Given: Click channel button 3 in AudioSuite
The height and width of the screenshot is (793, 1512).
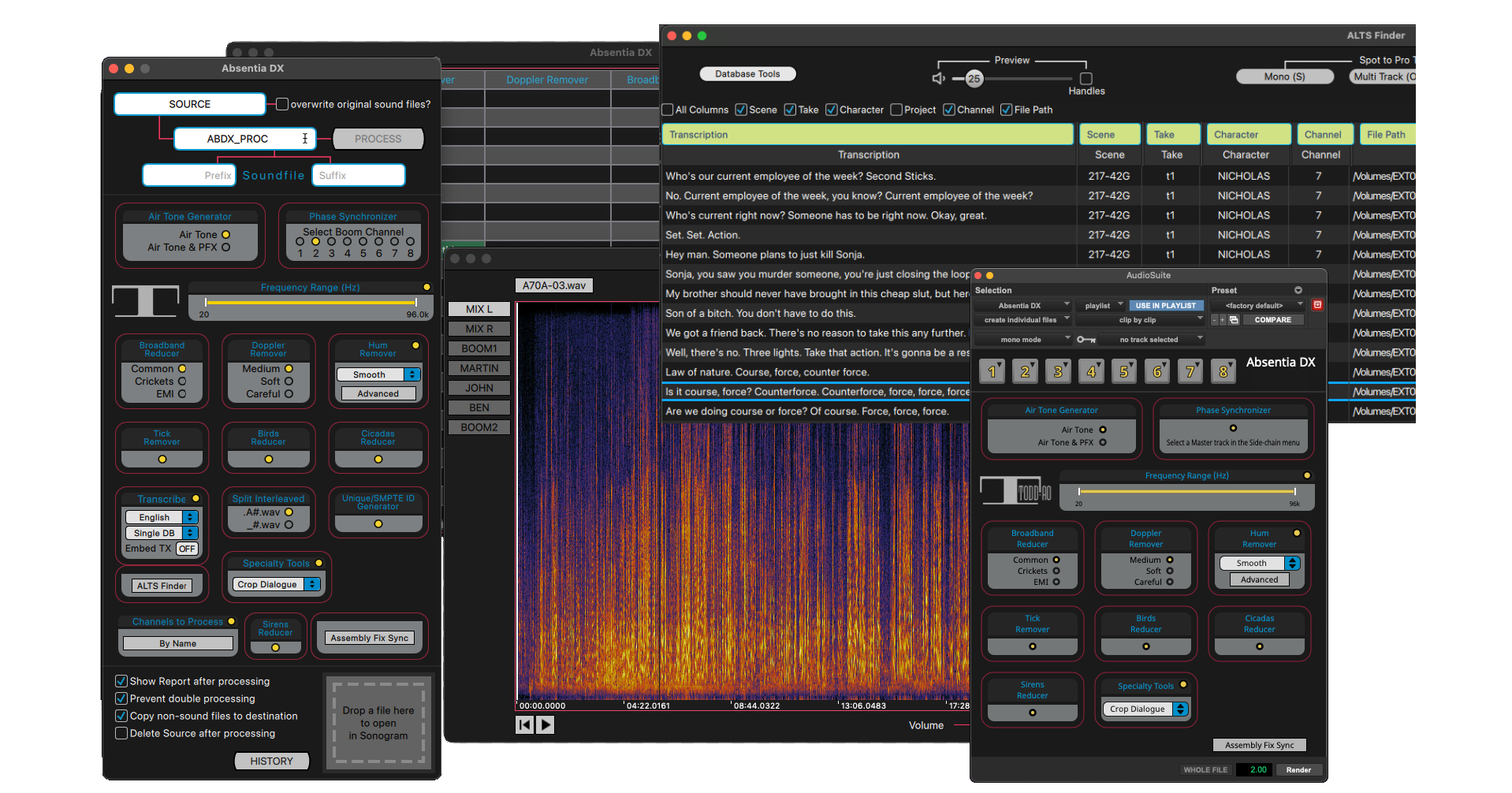Looking at the screenshot, I should (x=1058, y=370).
